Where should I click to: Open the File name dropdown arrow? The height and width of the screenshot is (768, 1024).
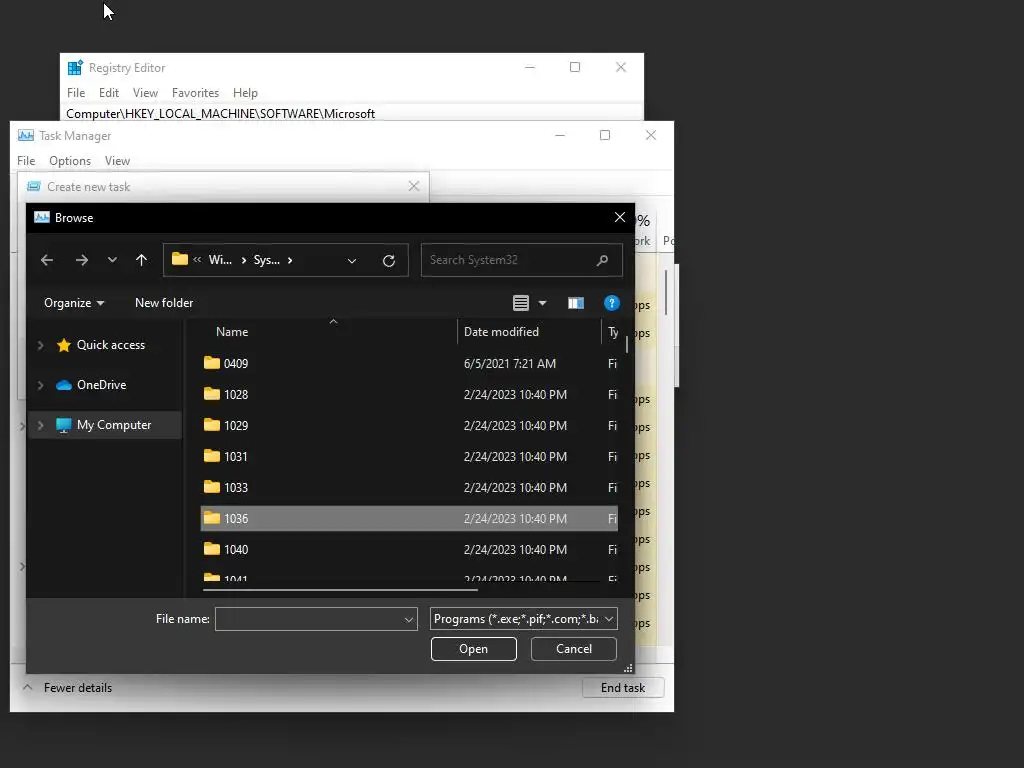[x=409, y=619]
